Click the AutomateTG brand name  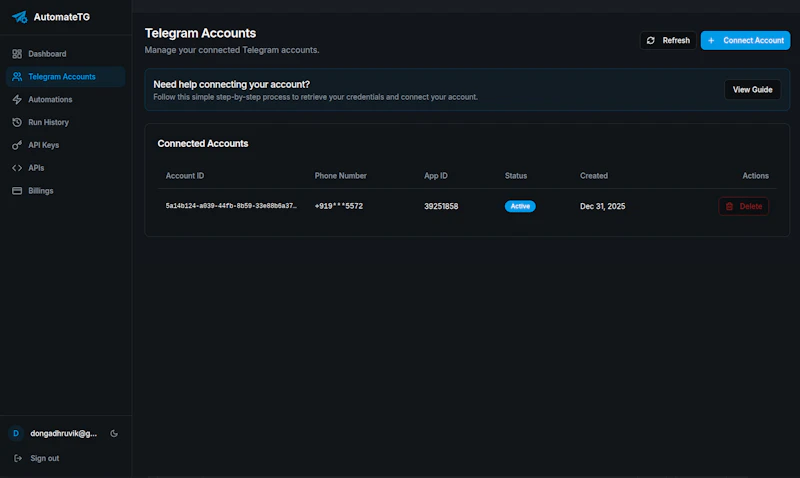(x=62, y=17)
